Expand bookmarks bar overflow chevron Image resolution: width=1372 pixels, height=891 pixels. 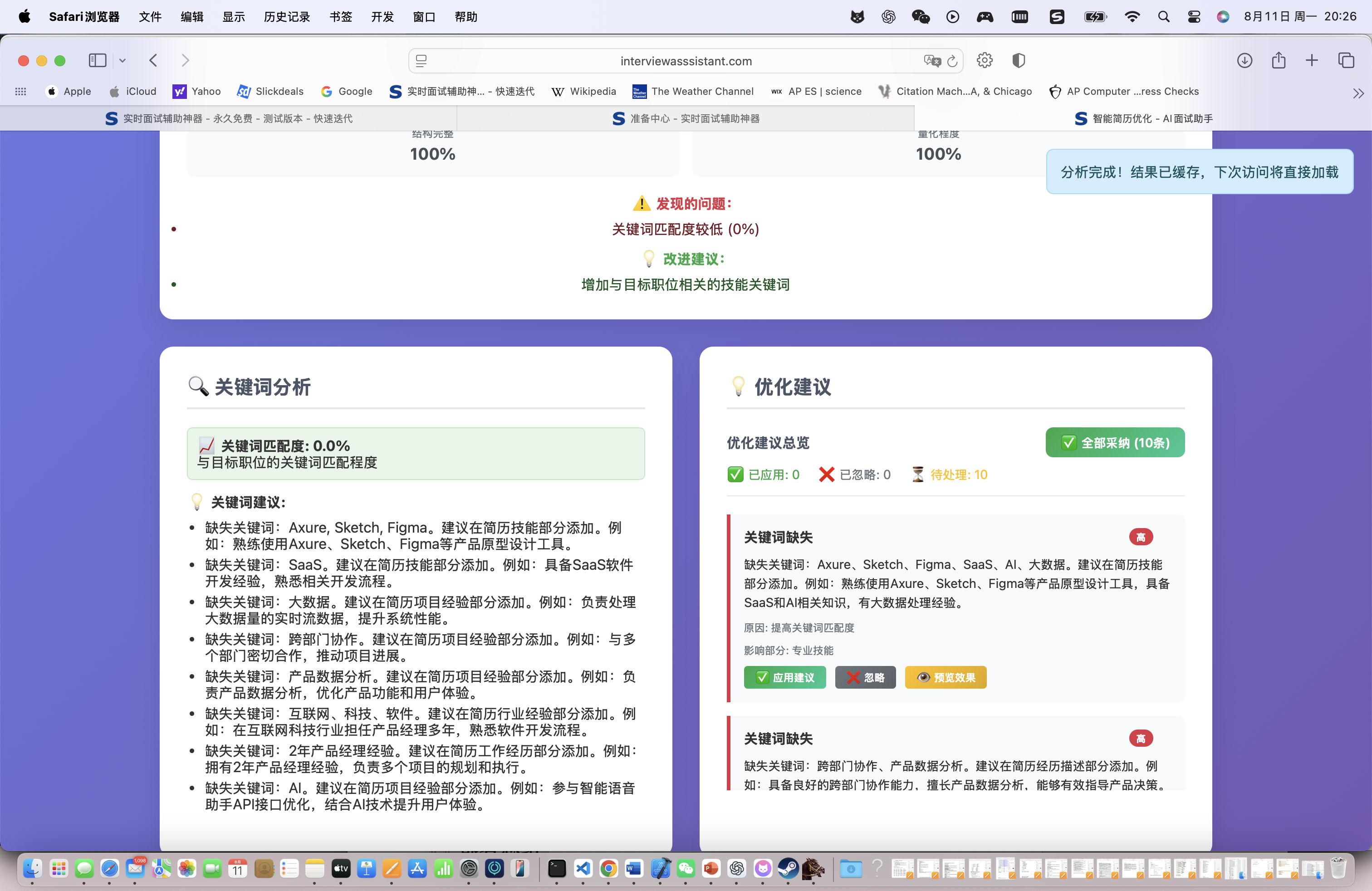1357,93
